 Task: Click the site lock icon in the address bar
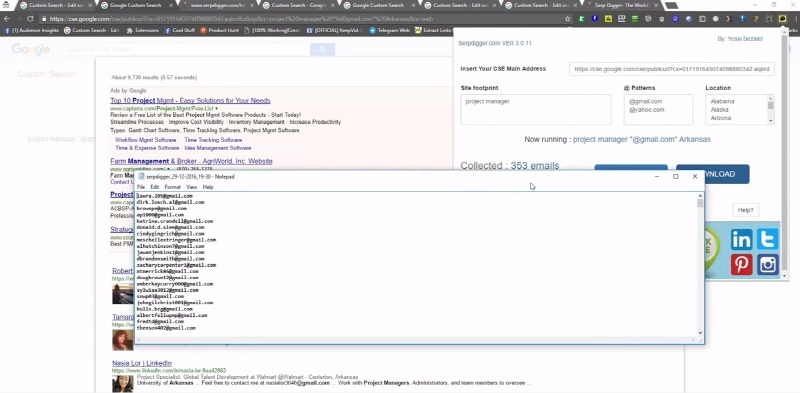(44, 19)
